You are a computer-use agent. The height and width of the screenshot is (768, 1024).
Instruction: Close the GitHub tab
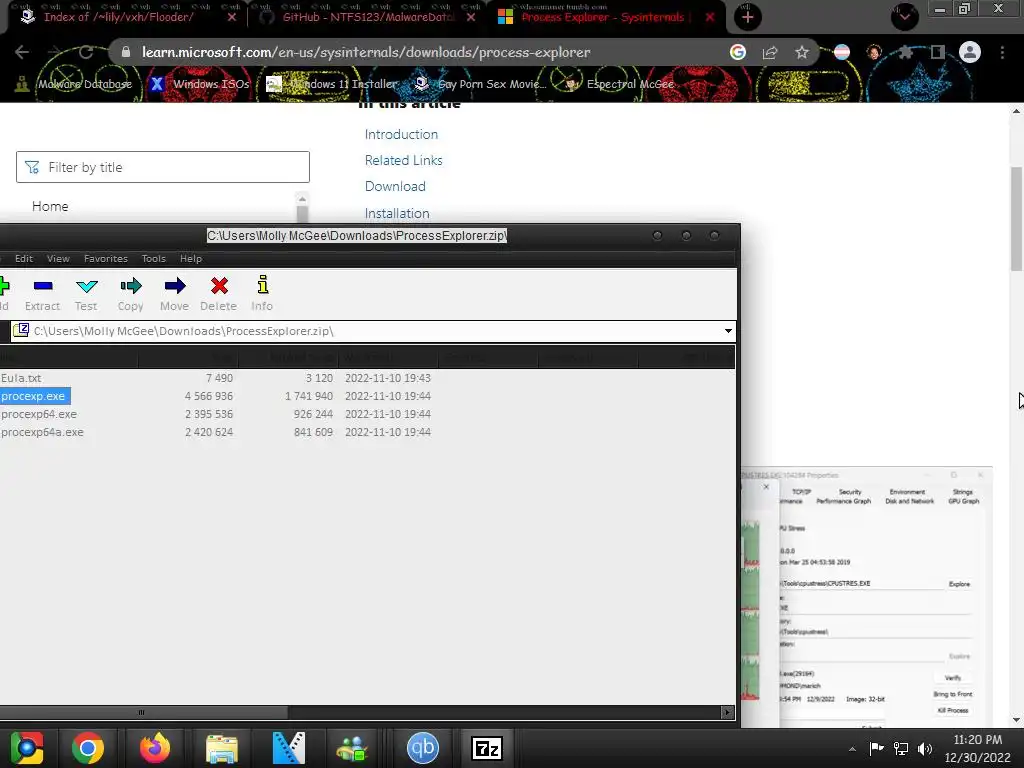coord(471,17)
